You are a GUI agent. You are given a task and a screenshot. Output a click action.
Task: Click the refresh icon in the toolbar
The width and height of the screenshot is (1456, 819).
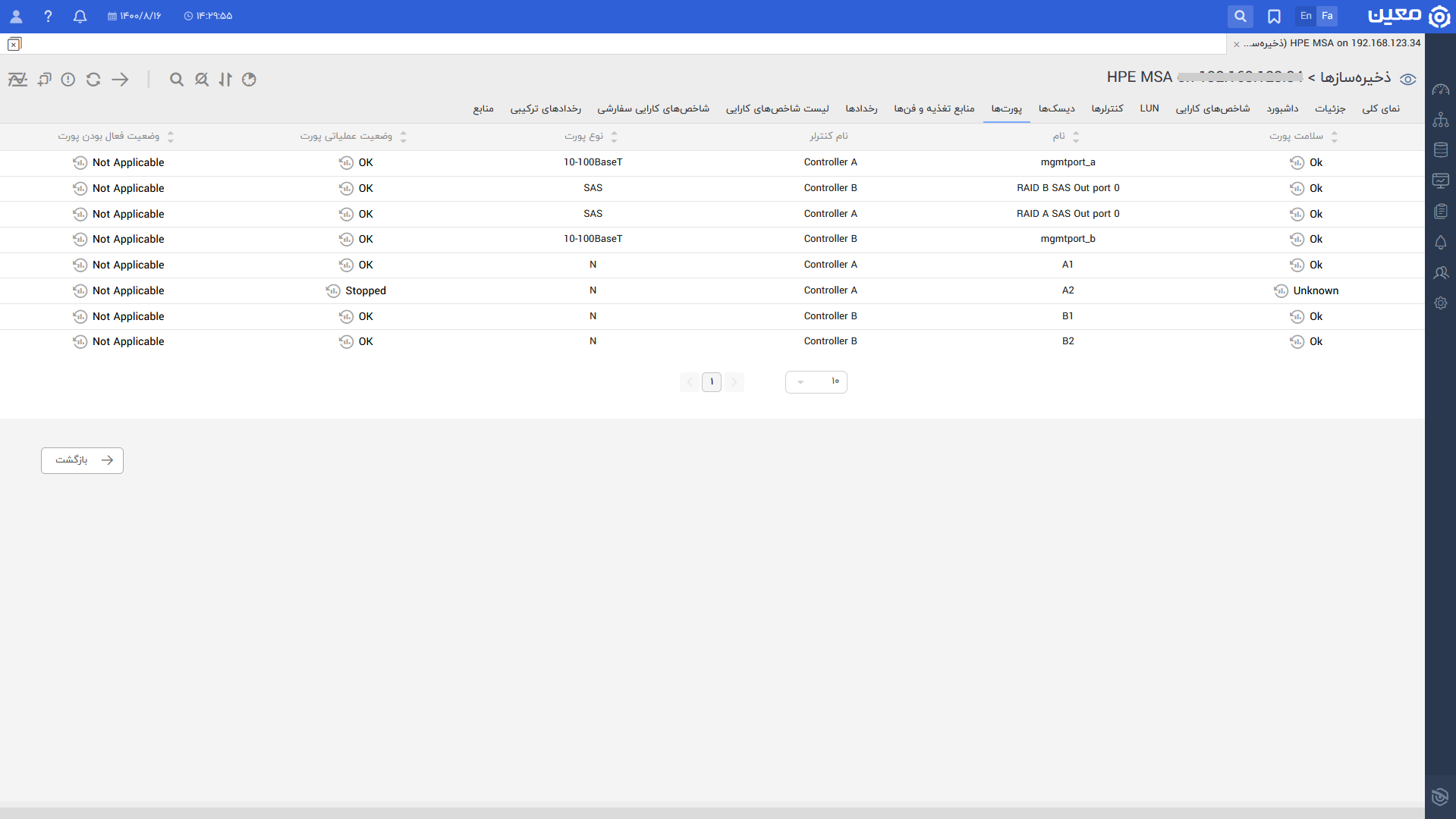tap(93, 80)
